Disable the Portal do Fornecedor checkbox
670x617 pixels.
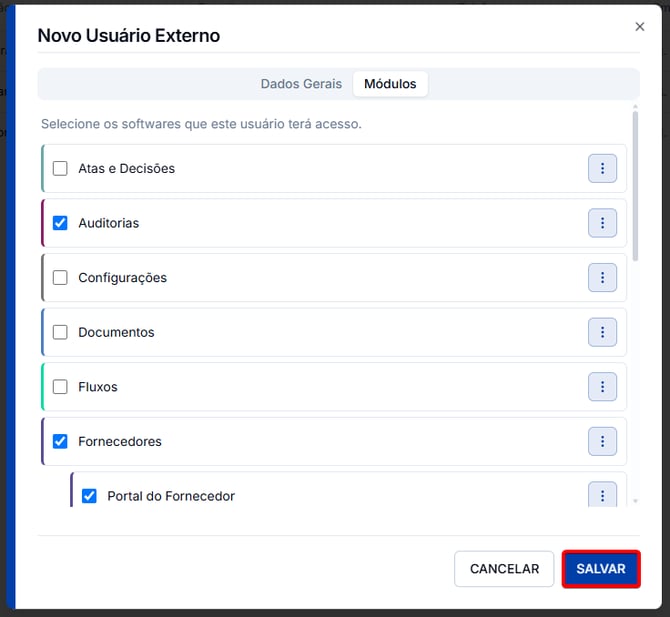pyautogui.click(x=89, y=496)
